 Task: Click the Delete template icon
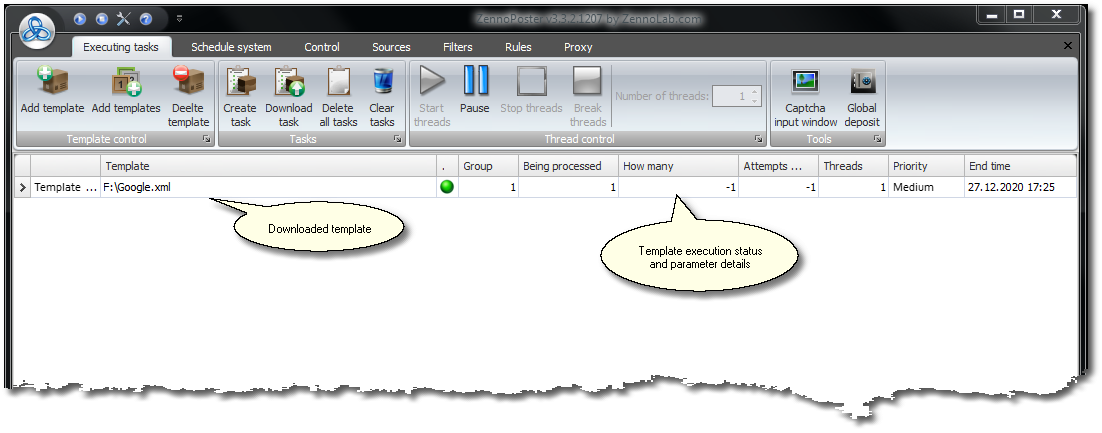tap(188, 82)
